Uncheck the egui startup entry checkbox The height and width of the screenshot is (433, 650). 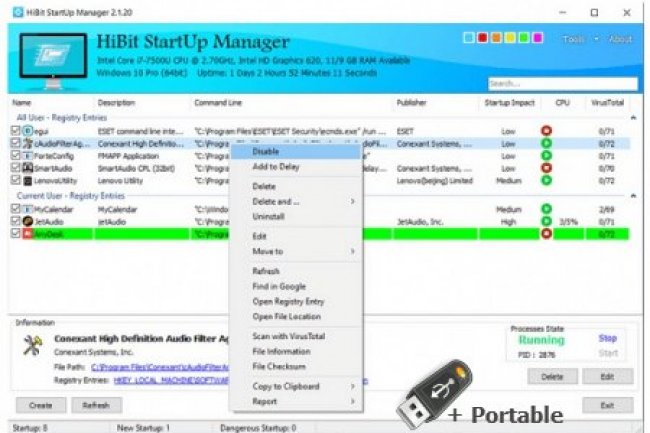15,130
